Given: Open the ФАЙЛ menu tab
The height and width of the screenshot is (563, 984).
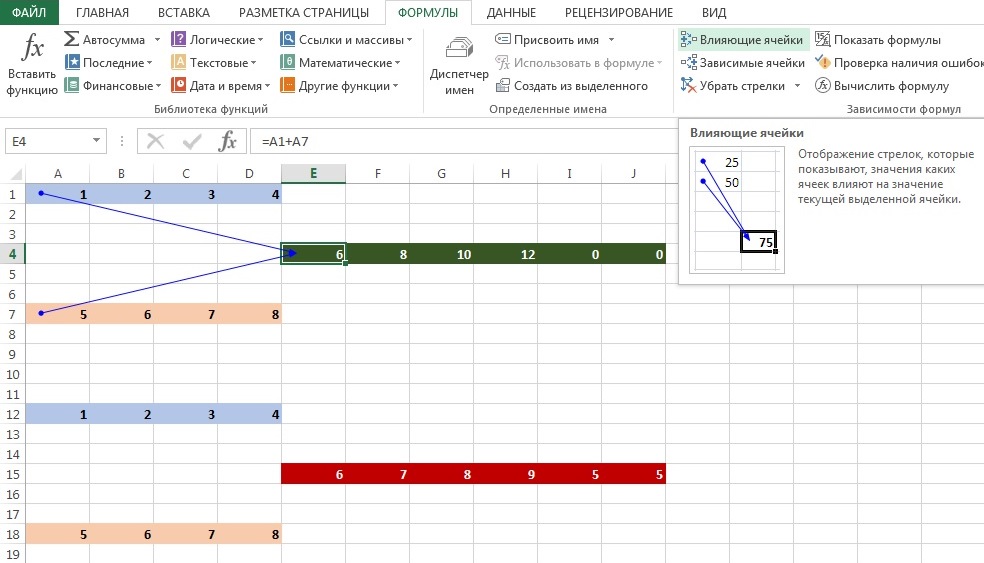Looking at the screenshot, I should [x=29, y=13].
